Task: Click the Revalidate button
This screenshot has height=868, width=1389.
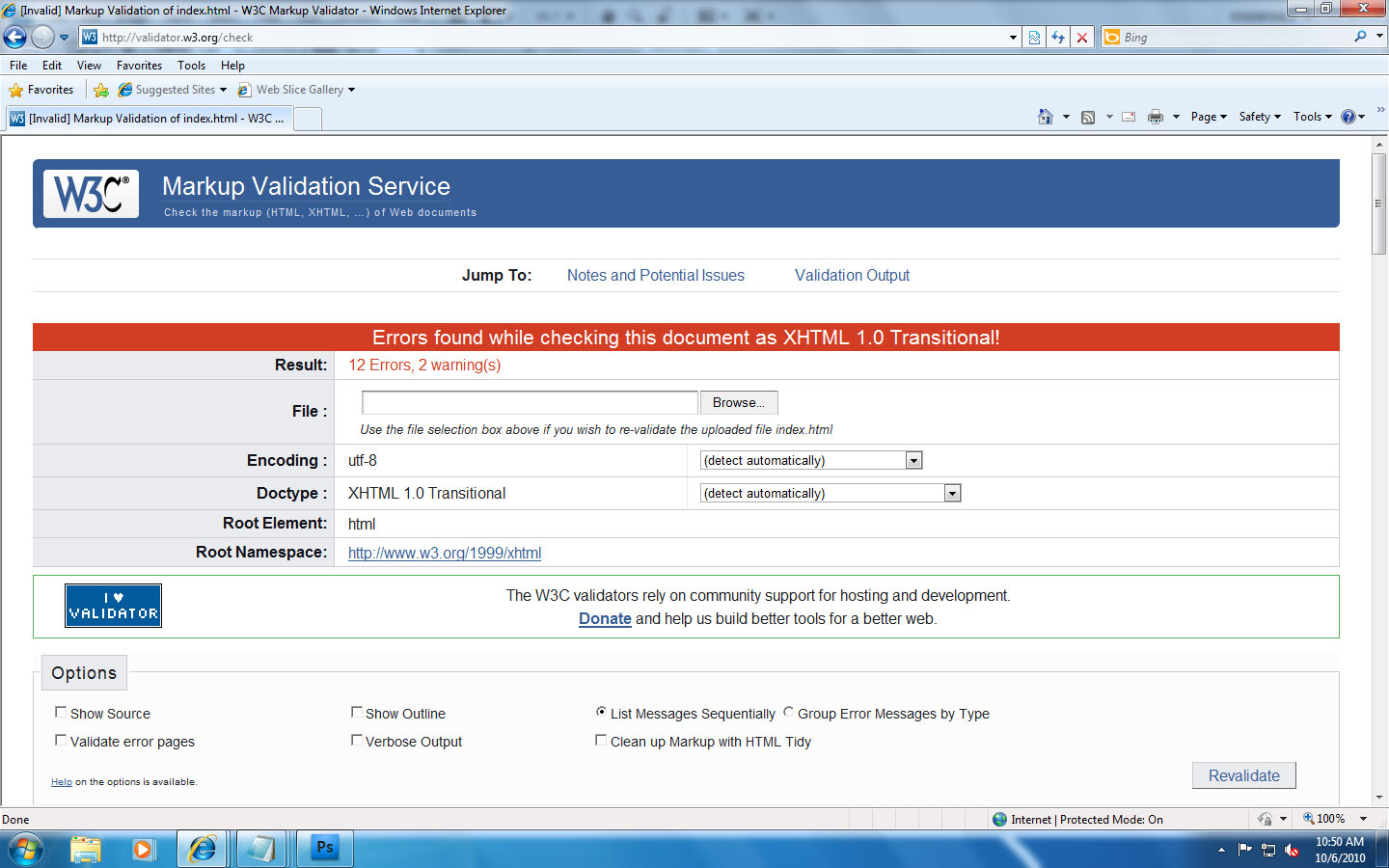Action: (x=1243, y=775)
